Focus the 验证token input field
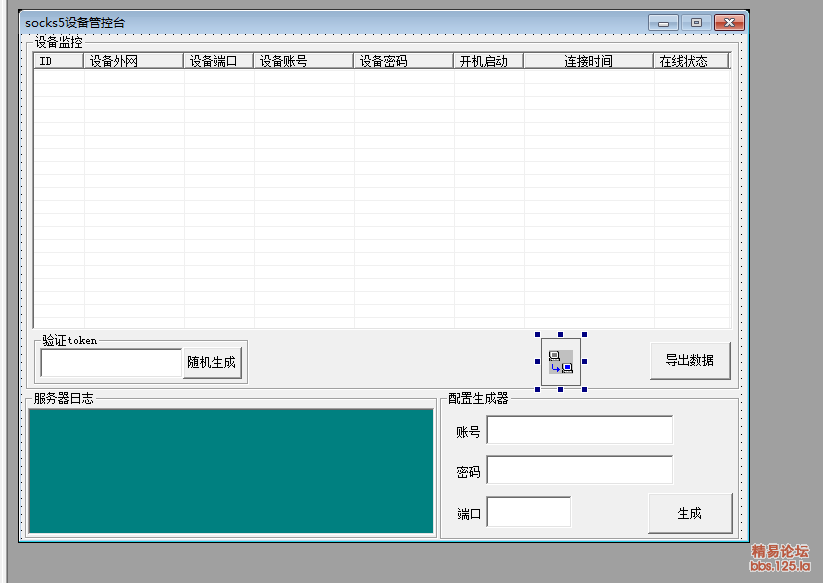 click(x=111, y=363)
